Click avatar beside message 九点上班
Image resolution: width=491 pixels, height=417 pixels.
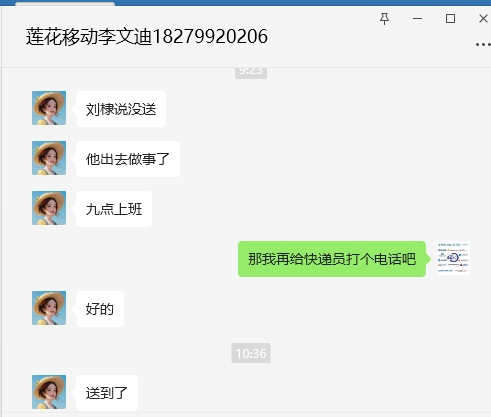pyautogui.click(x=49, y=208)
